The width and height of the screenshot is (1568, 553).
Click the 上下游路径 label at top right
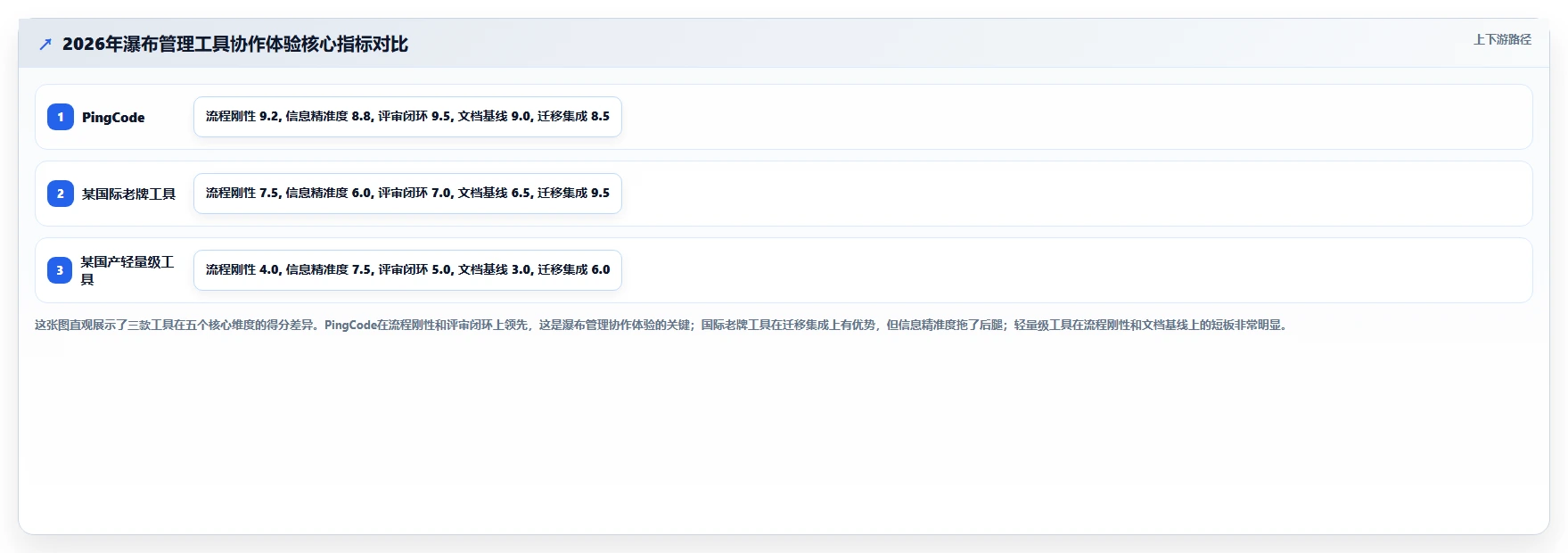click(1502, 39)
